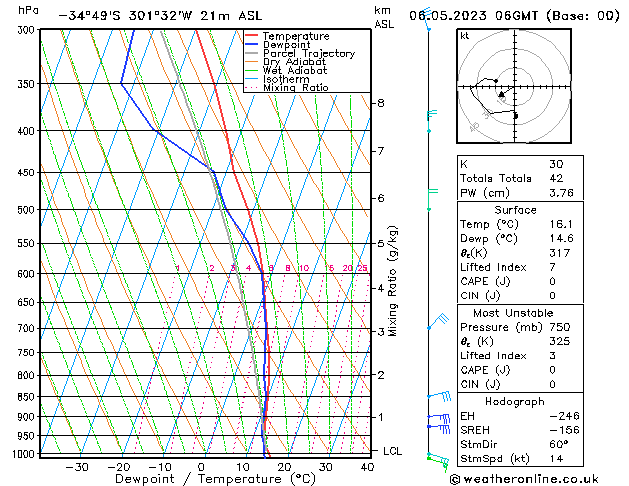
Task: Click the date label 06.05.2023 06GMT
Action: pos(474,16)
